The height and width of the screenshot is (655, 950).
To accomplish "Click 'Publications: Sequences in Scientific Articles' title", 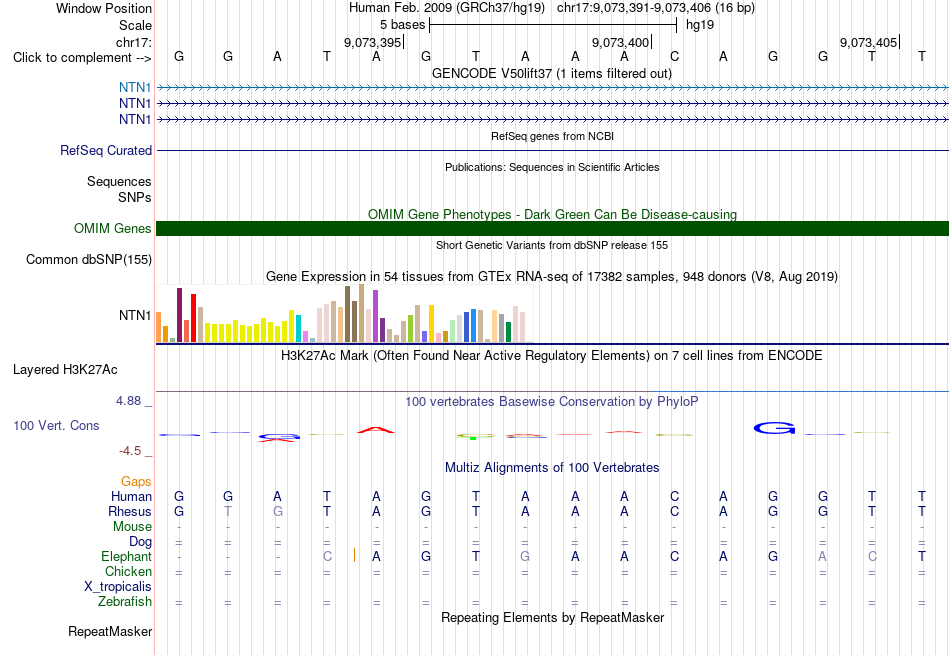I will pyautogui.click(x=552, y=167).
